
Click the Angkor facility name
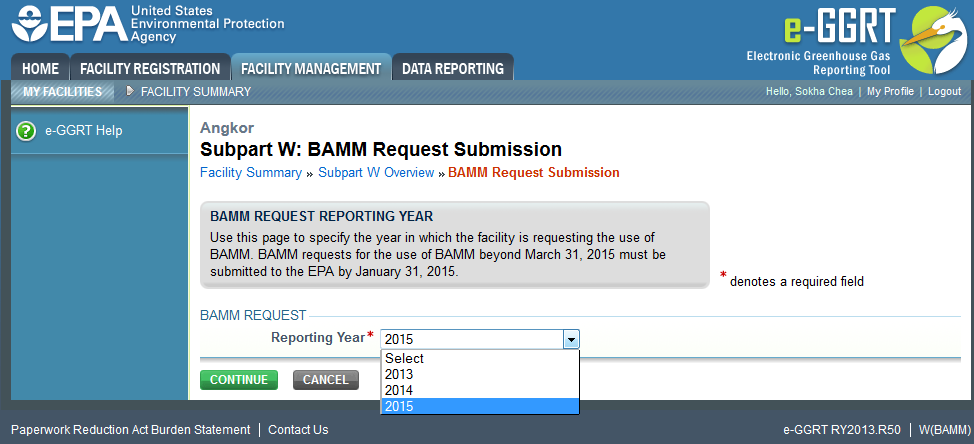tap(227, 129)
